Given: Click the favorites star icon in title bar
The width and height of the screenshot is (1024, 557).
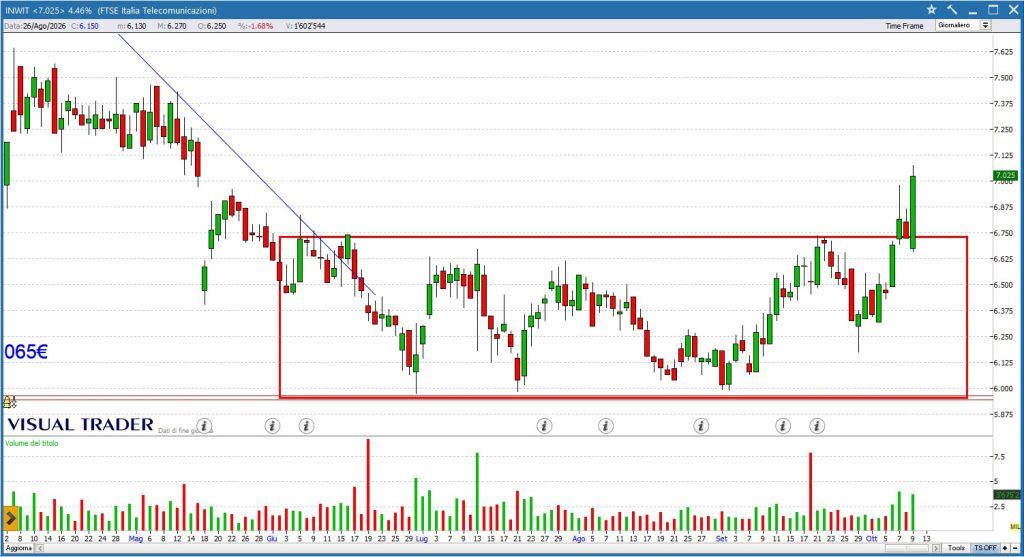Looking at the screenshot, I should tap(931, 10).
